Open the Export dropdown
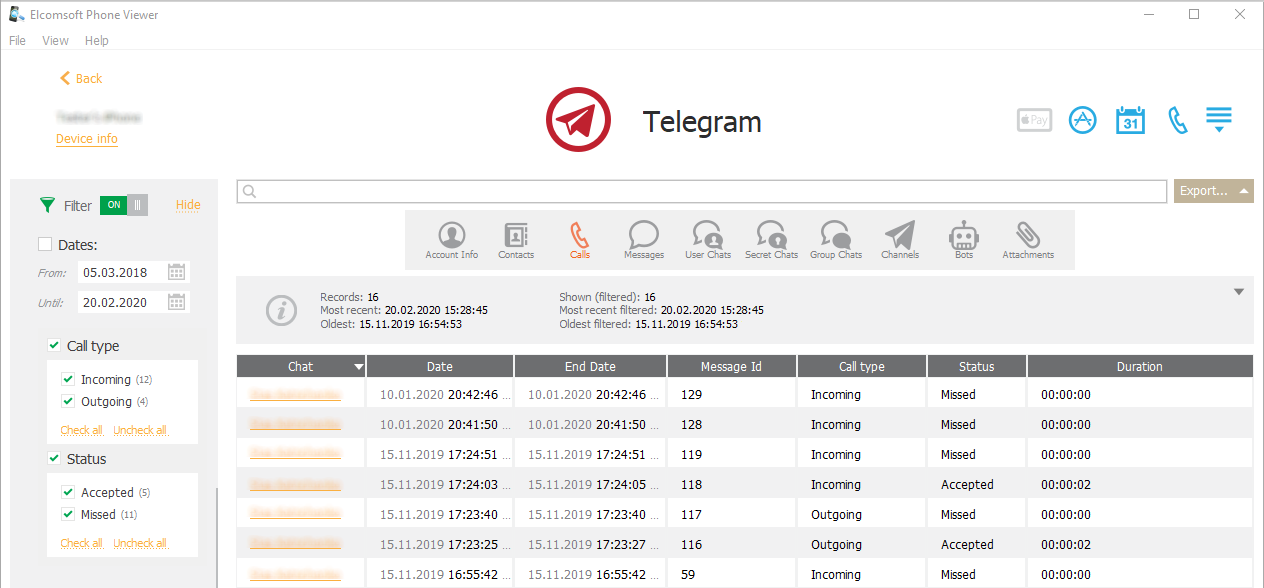 point(1213,191)
